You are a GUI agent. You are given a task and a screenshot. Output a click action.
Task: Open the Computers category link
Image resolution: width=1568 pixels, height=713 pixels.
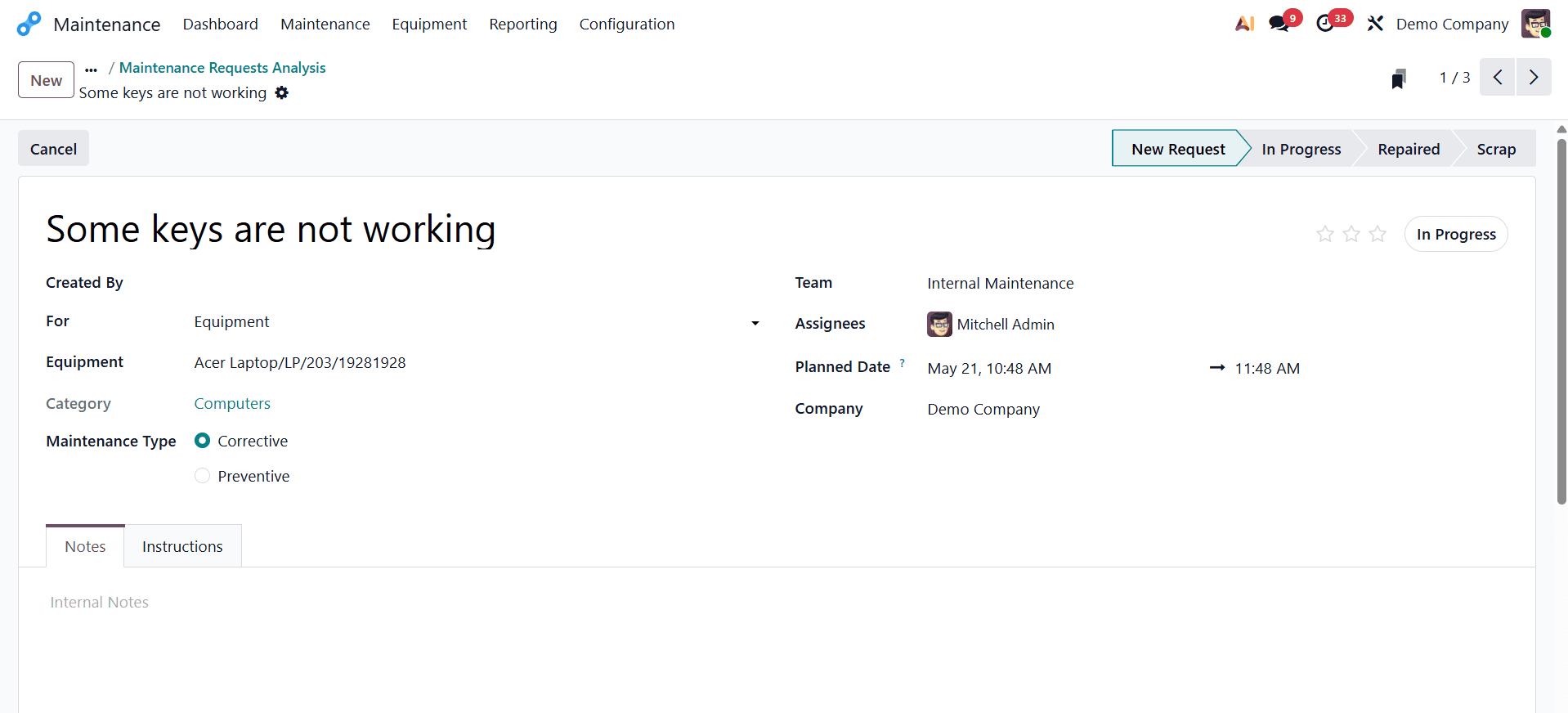pyautogui.click(x=232, y=403)
